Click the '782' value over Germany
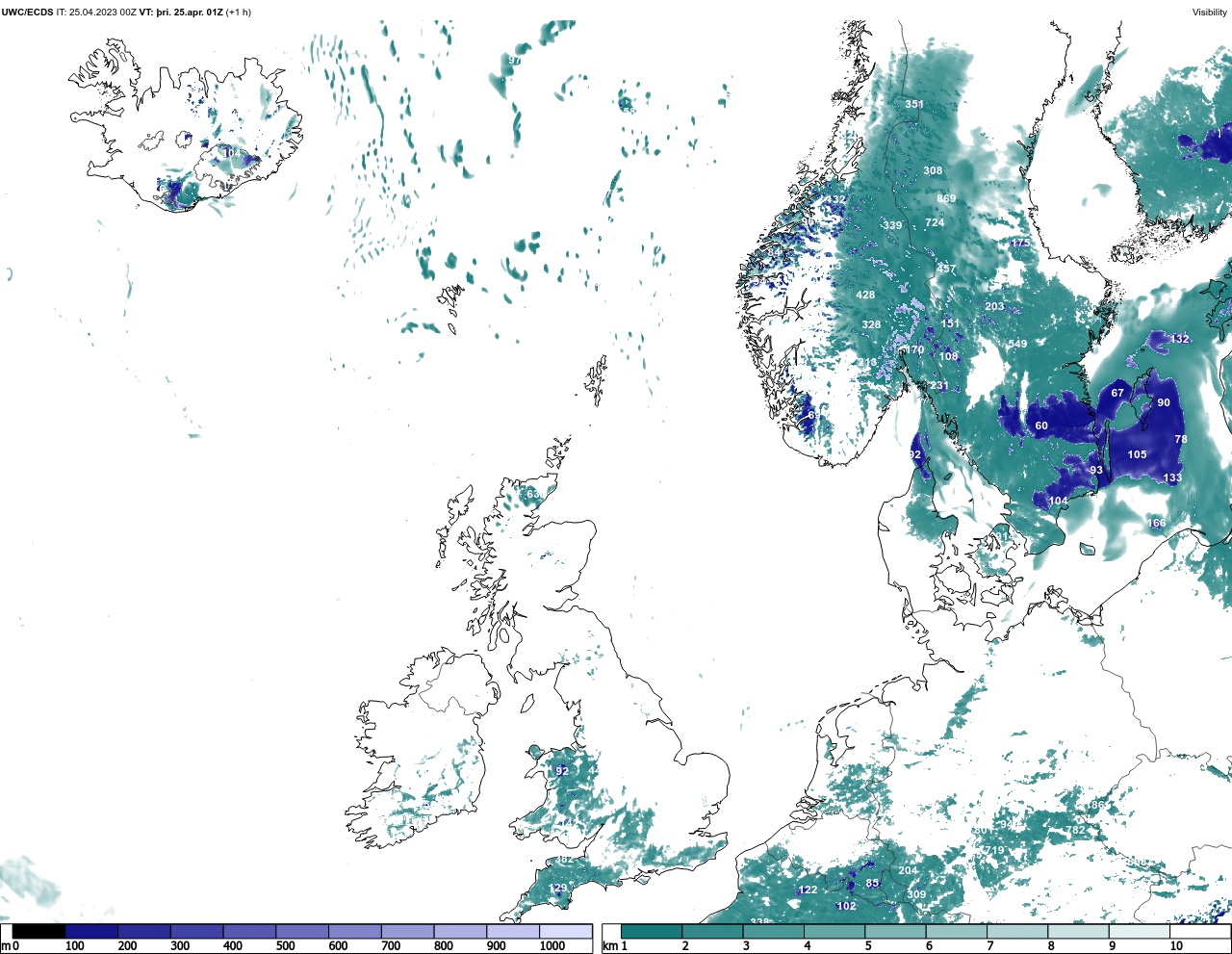The image size is (1232, 954). click(x=1075, y=830)
